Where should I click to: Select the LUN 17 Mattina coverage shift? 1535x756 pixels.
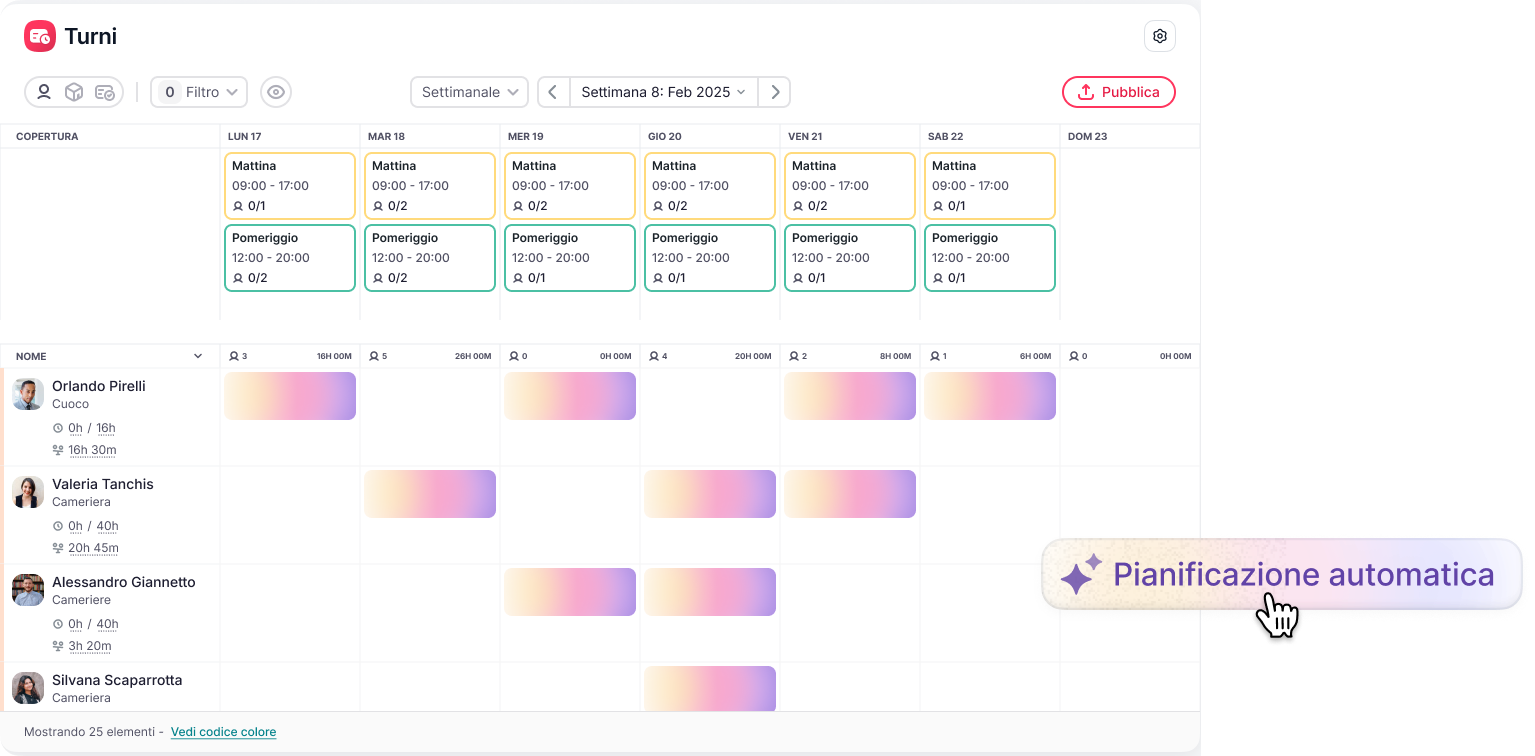290,186
